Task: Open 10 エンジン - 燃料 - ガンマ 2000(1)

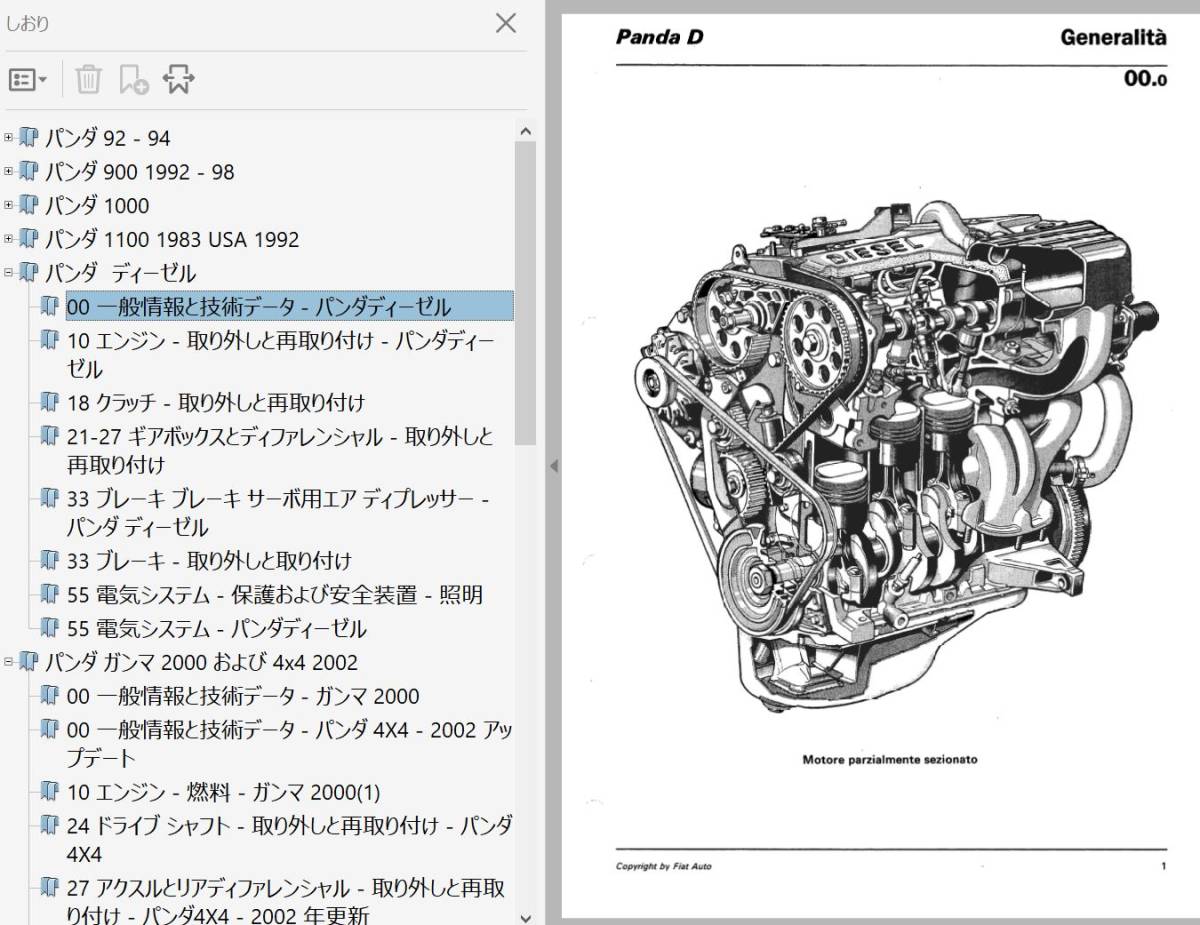Action: tap(224, 793)
